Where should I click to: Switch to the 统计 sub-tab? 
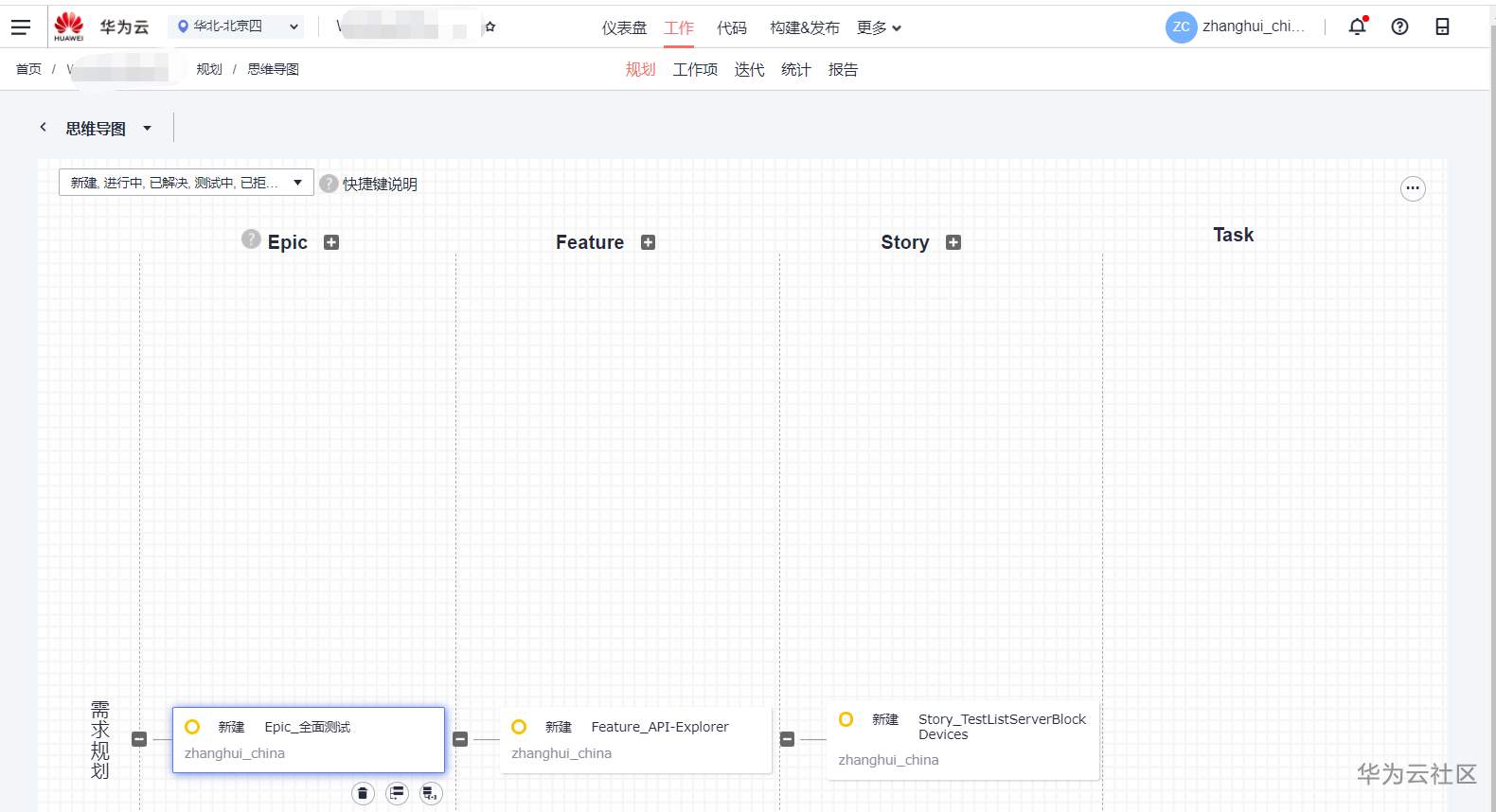796,69
